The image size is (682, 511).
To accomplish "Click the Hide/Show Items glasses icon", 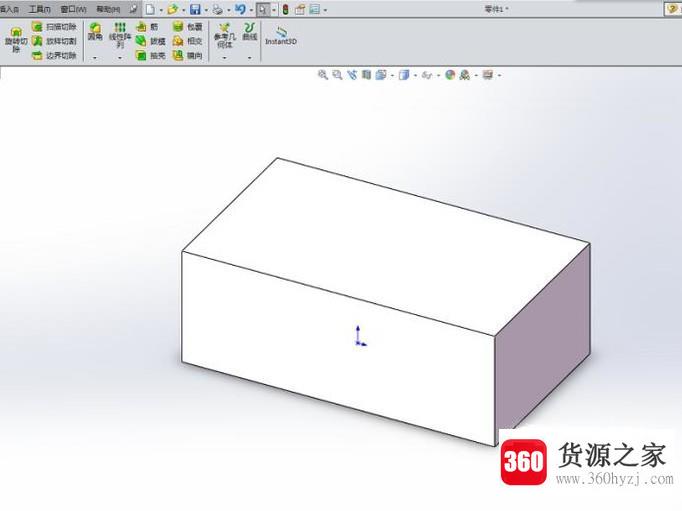I will 427,75.
